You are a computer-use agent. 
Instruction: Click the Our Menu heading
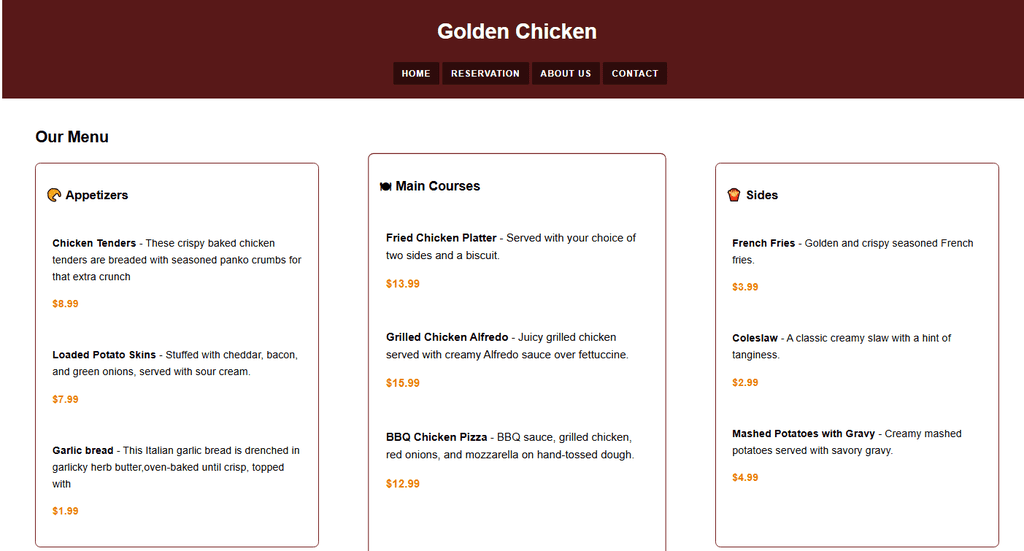pyautogui.click(x=72, y=137)
